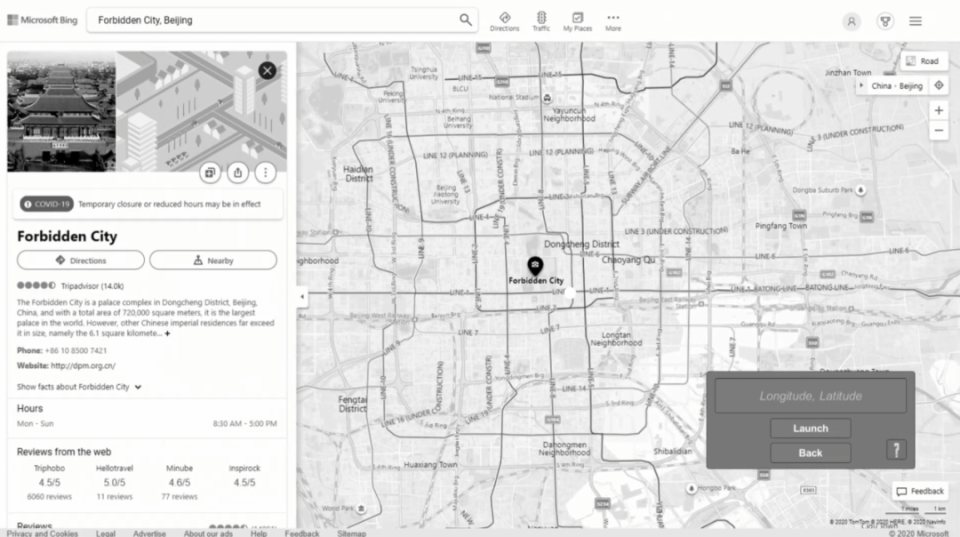This screenshot has width=960, height=537.
Task: Open the footer Feedback link
Action: [x=302, y=533]
